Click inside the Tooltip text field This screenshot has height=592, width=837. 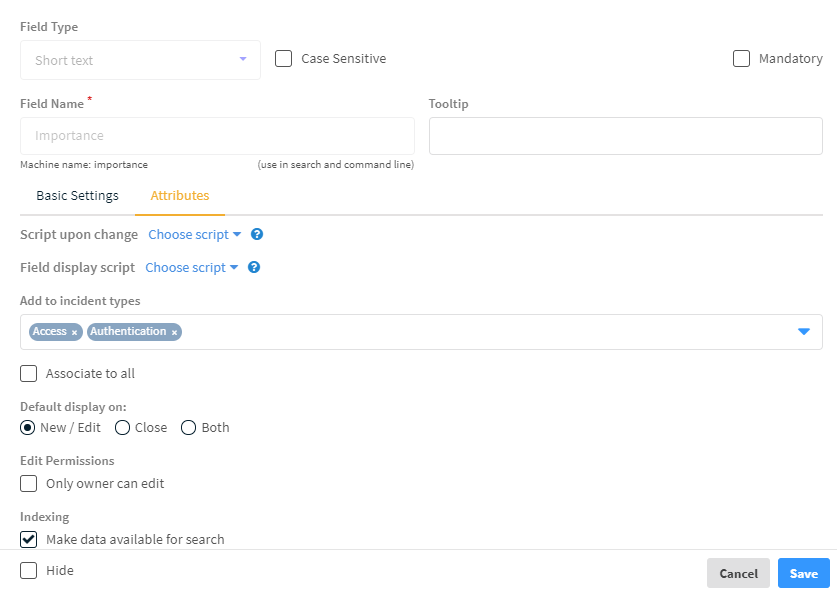click(x=625, y=136)
